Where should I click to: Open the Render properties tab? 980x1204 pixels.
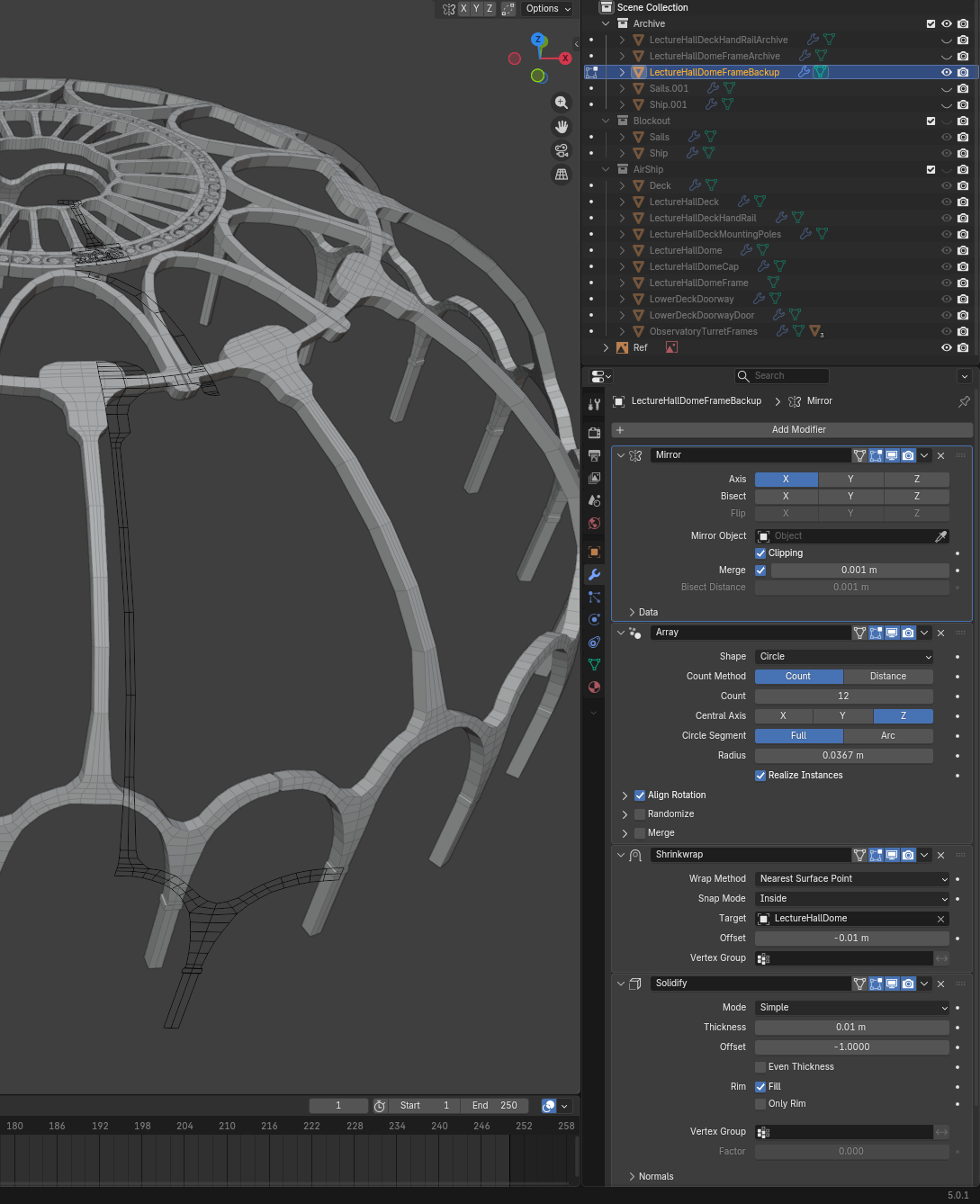pyautogui.click(x=594, y=433)
